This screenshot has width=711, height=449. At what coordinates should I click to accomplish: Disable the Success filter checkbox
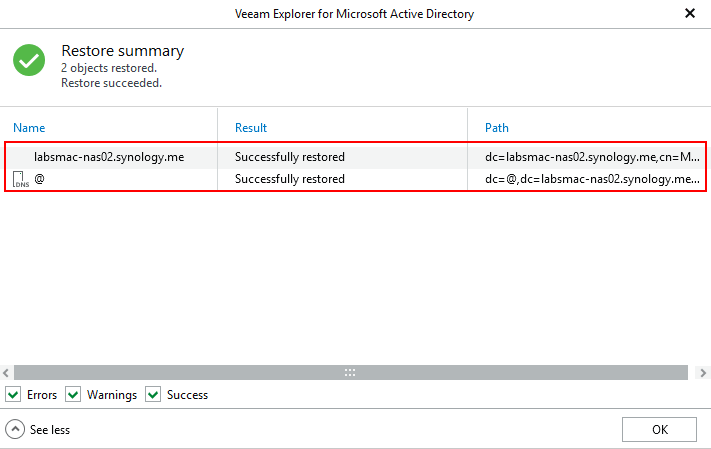153,395
